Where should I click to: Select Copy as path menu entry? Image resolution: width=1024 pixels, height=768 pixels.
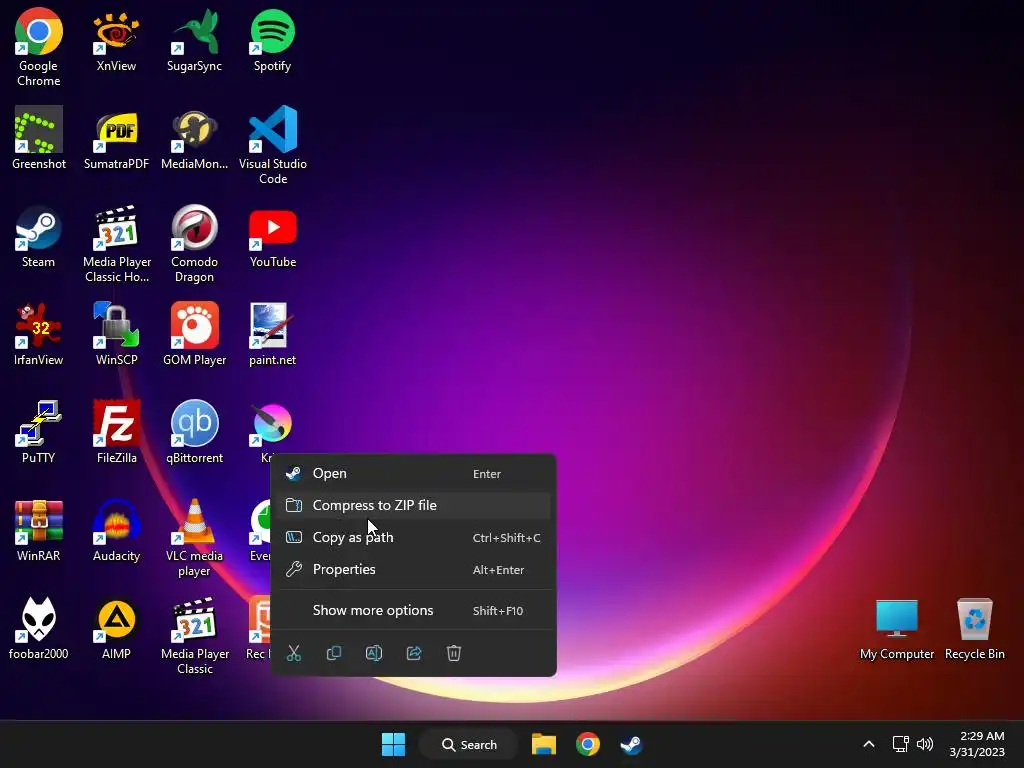pos(413,537)
